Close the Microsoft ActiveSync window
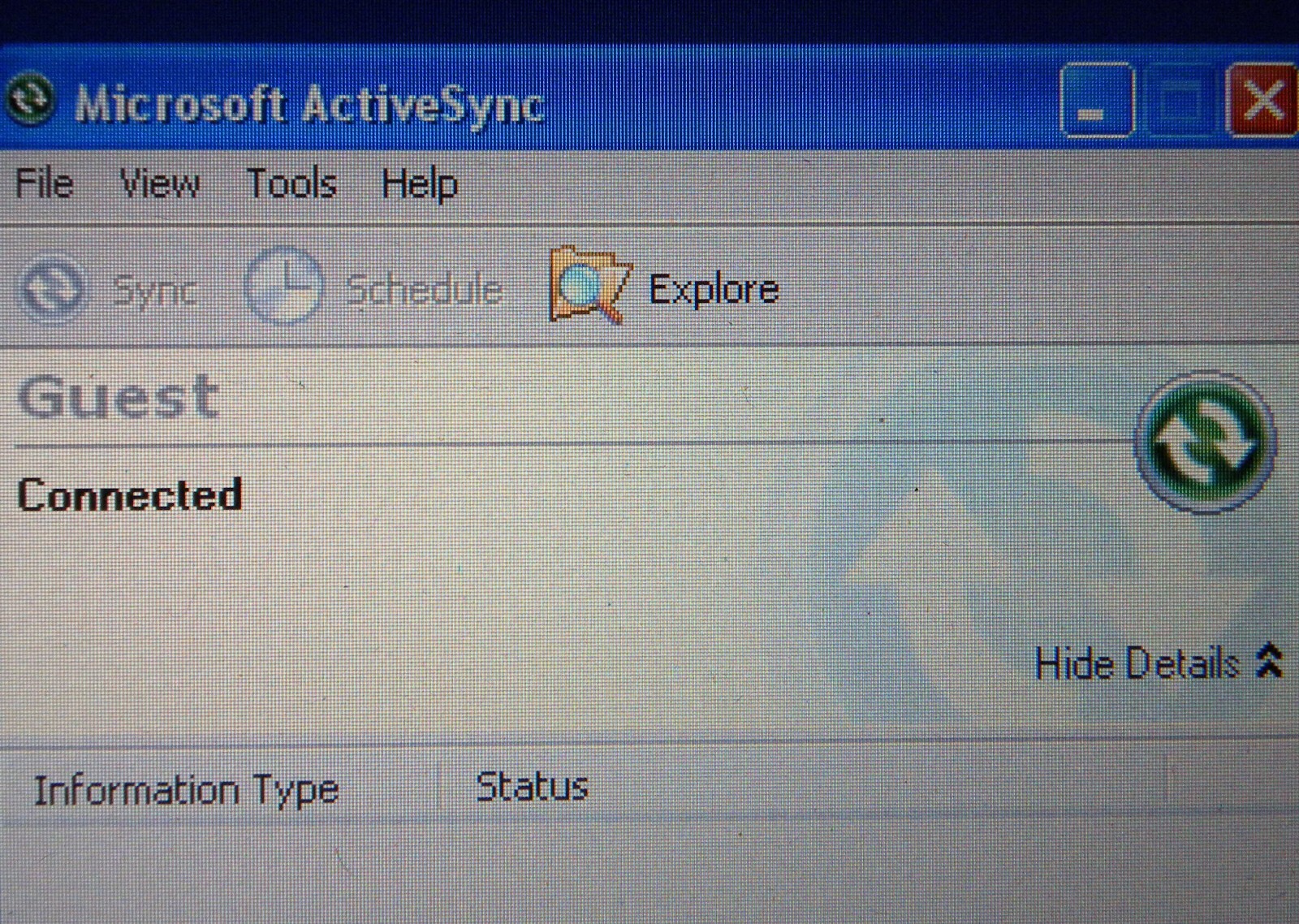Viewport: 1299px width, 924px height. (1262, 101)
